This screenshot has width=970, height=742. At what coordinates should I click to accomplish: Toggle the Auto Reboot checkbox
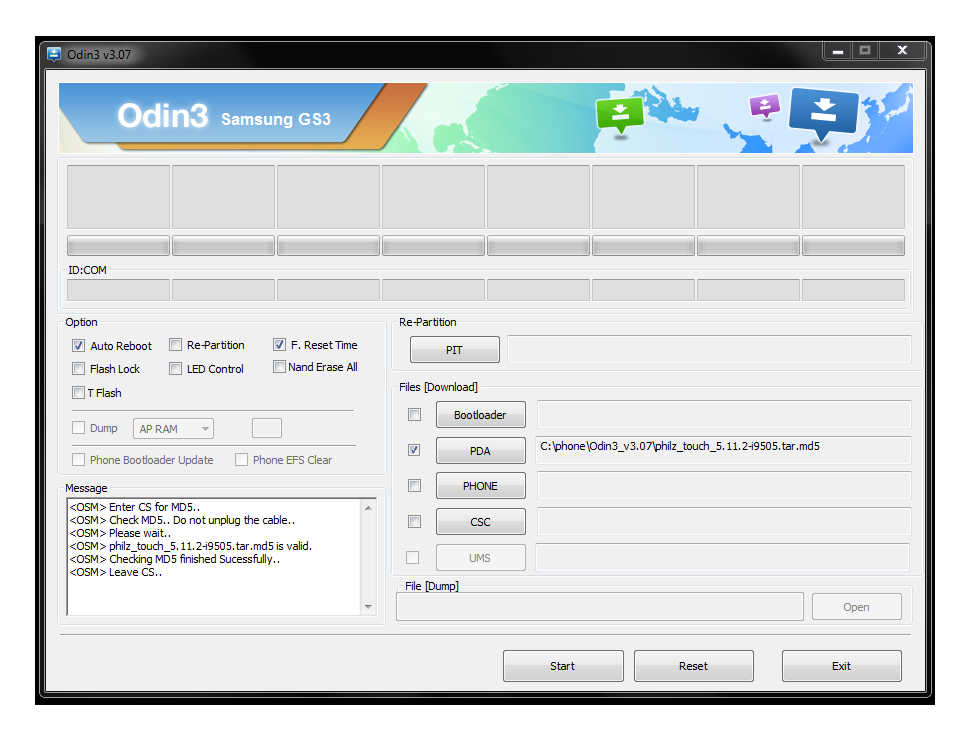coord(78,345)
